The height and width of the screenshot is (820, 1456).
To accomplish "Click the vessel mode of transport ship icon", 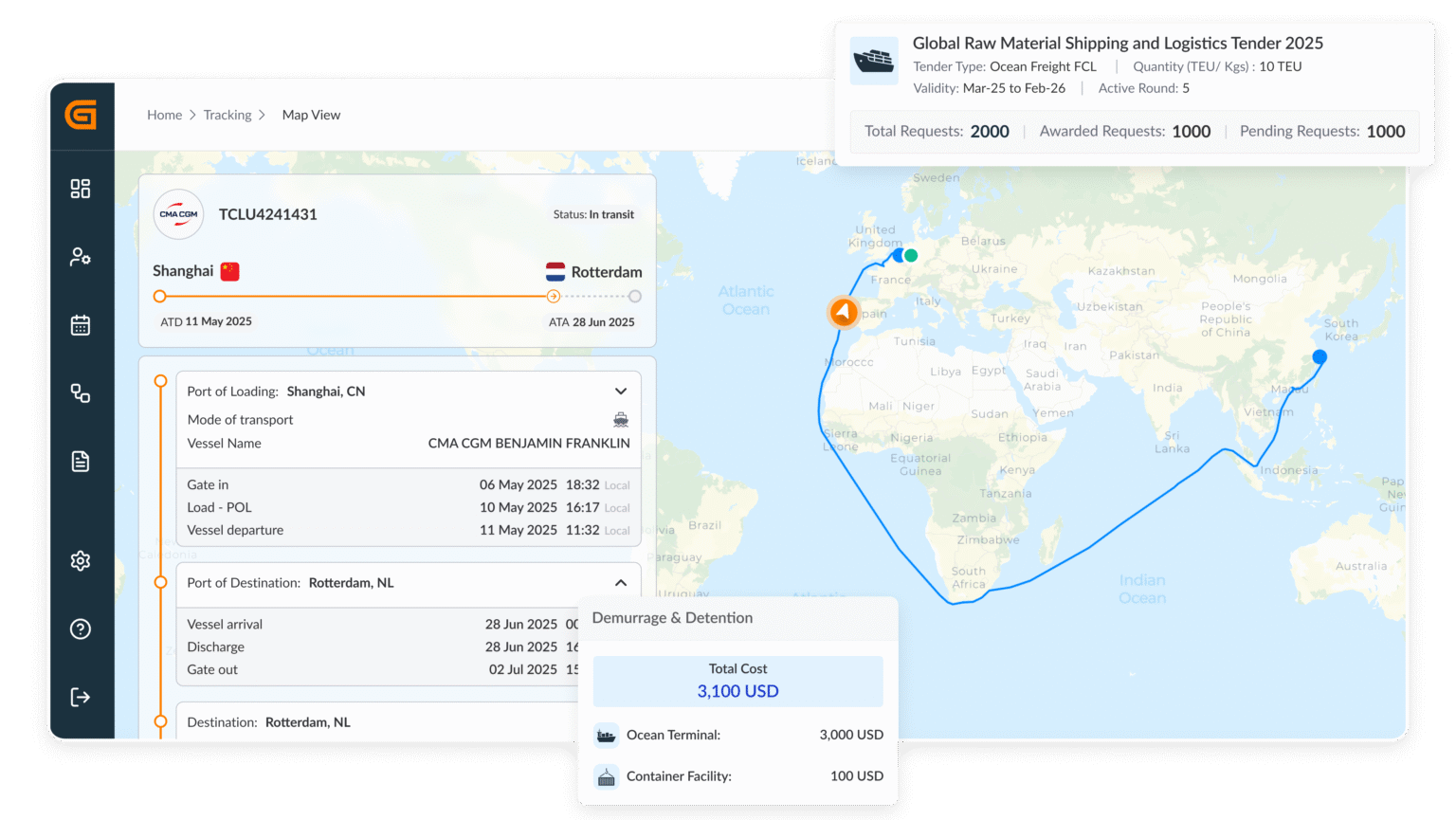I will coord(621,419).
